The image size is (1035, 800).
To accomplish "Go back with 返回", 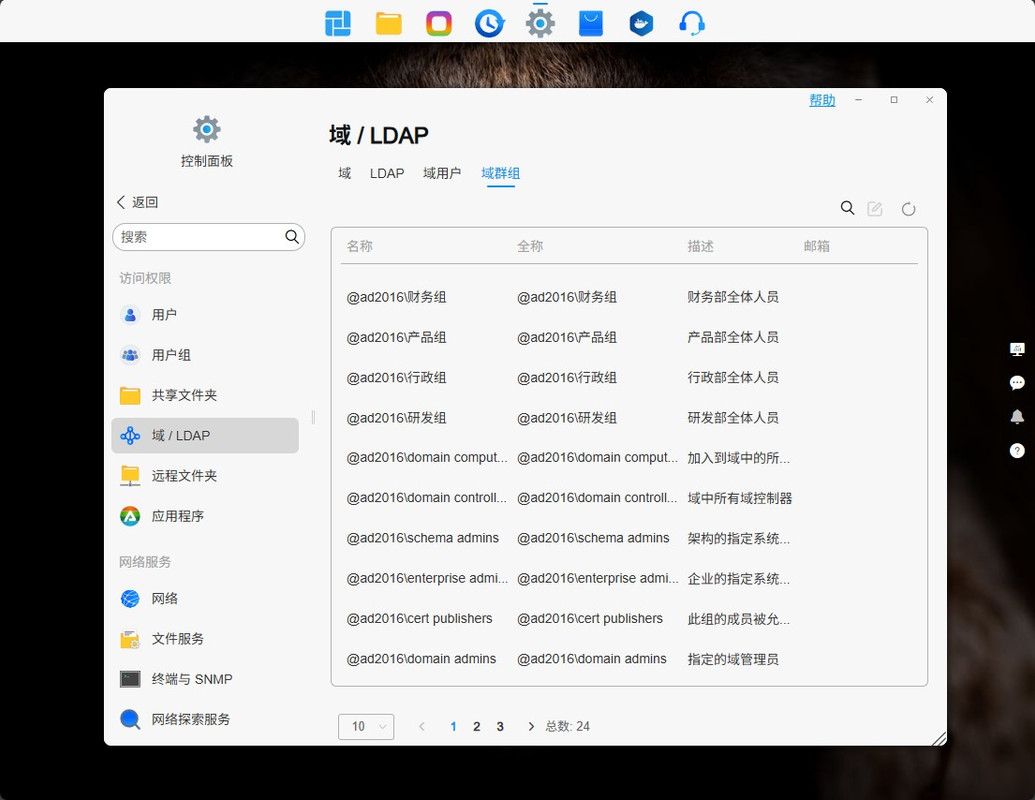I will coord(138,203).
